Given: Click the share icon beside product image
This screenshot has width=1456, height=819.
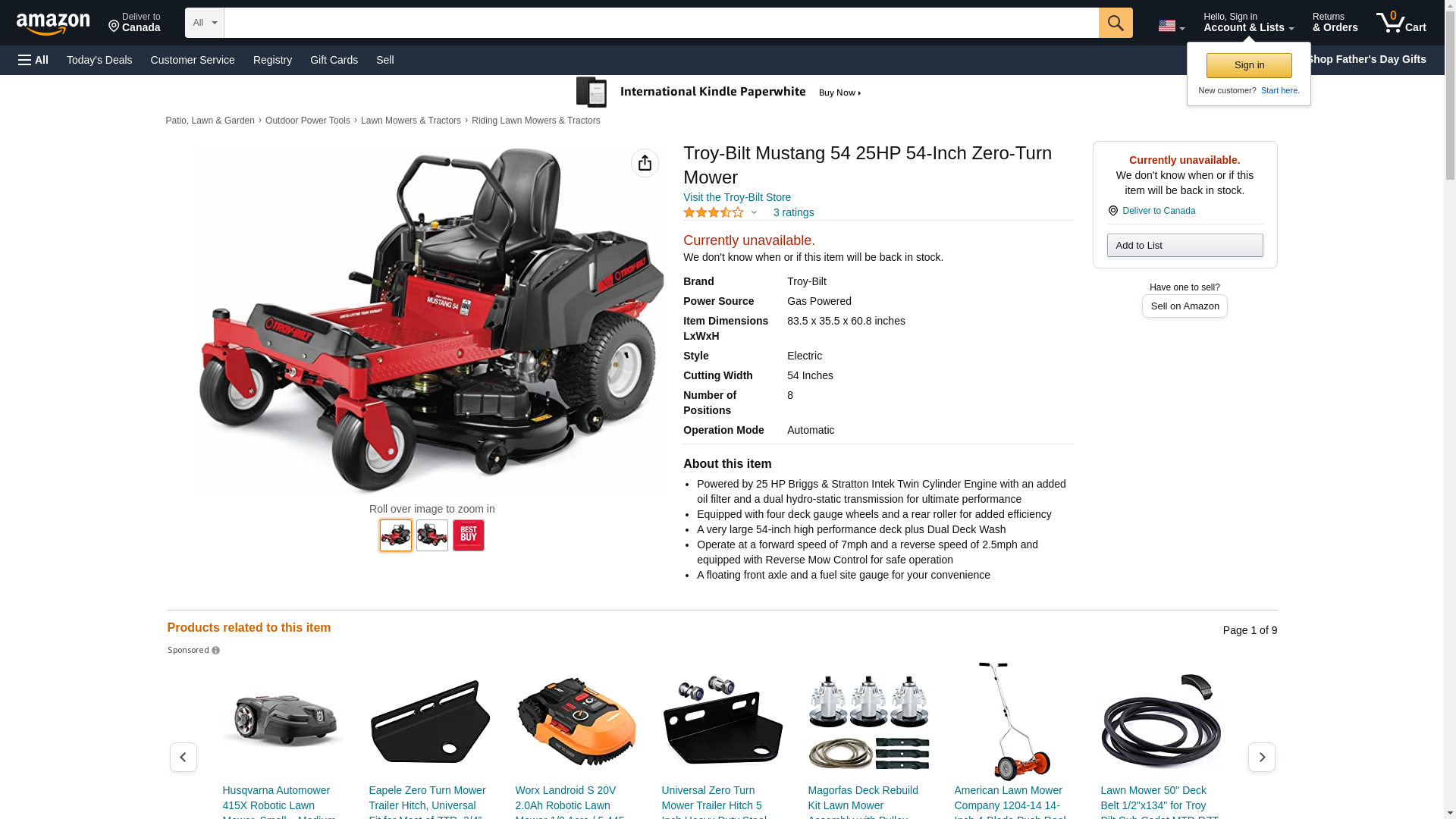Looking at the screenshot, I should (645, 163).
